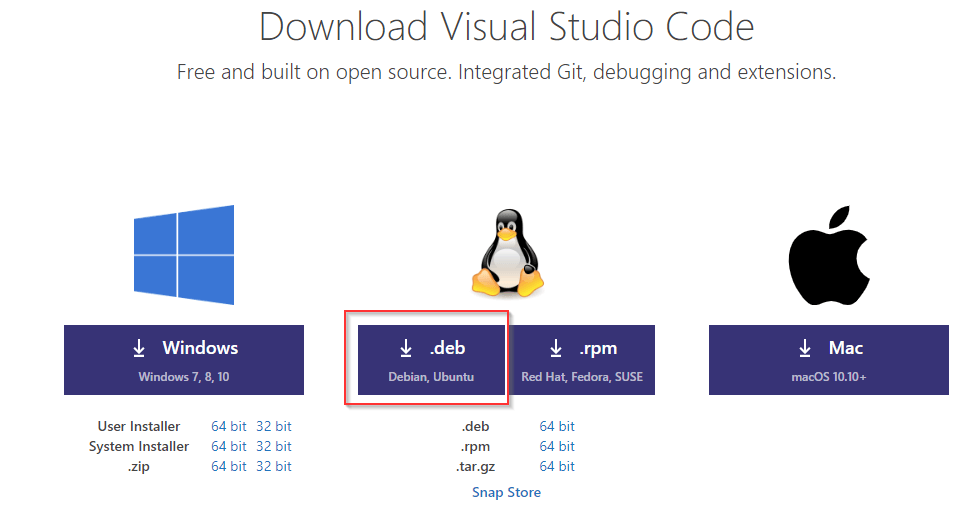Open Linux .tar.gz 64 bit link

(x=557, y=466)
